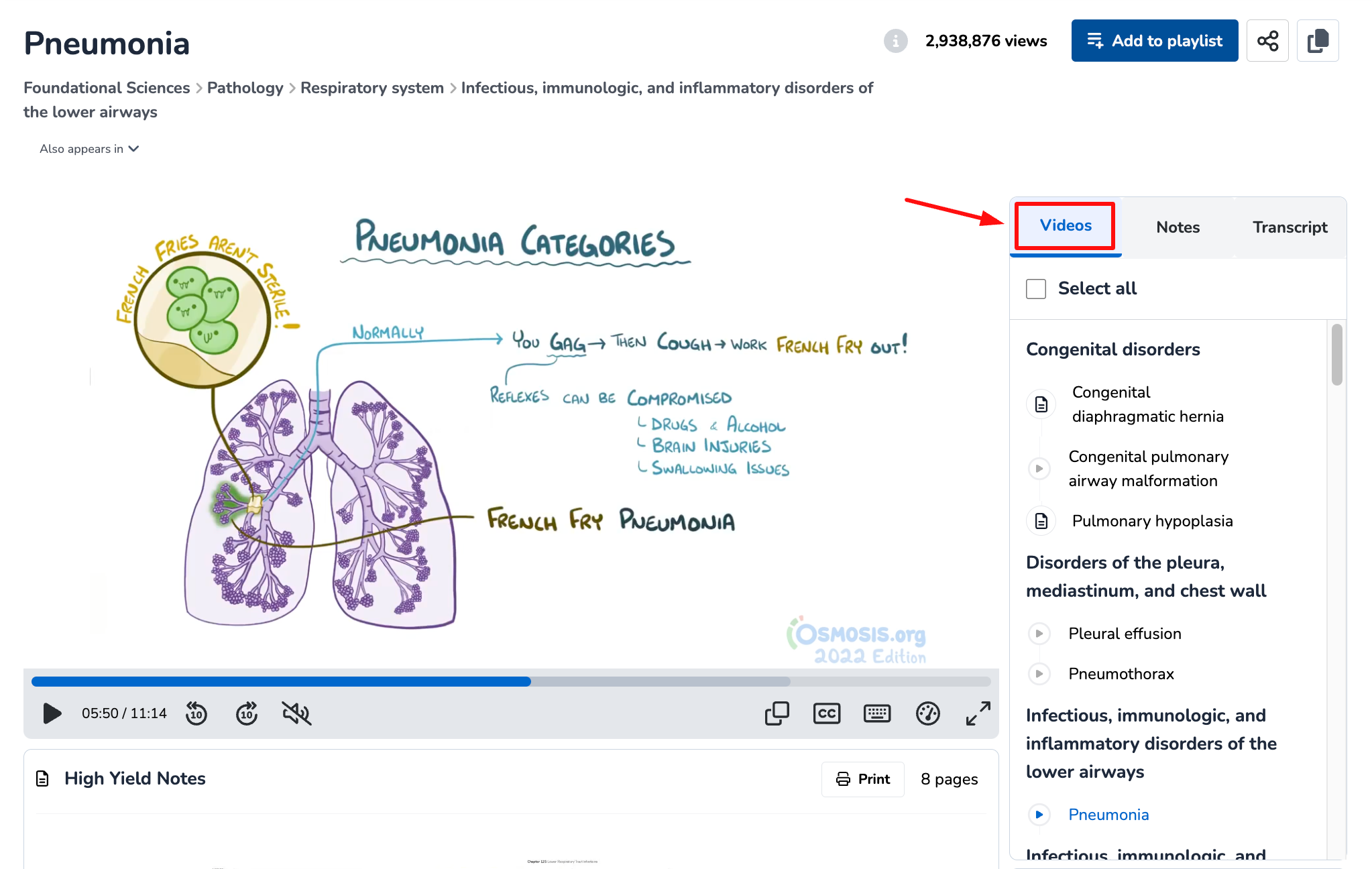Click the share icon button

[x=1267, y=41]
